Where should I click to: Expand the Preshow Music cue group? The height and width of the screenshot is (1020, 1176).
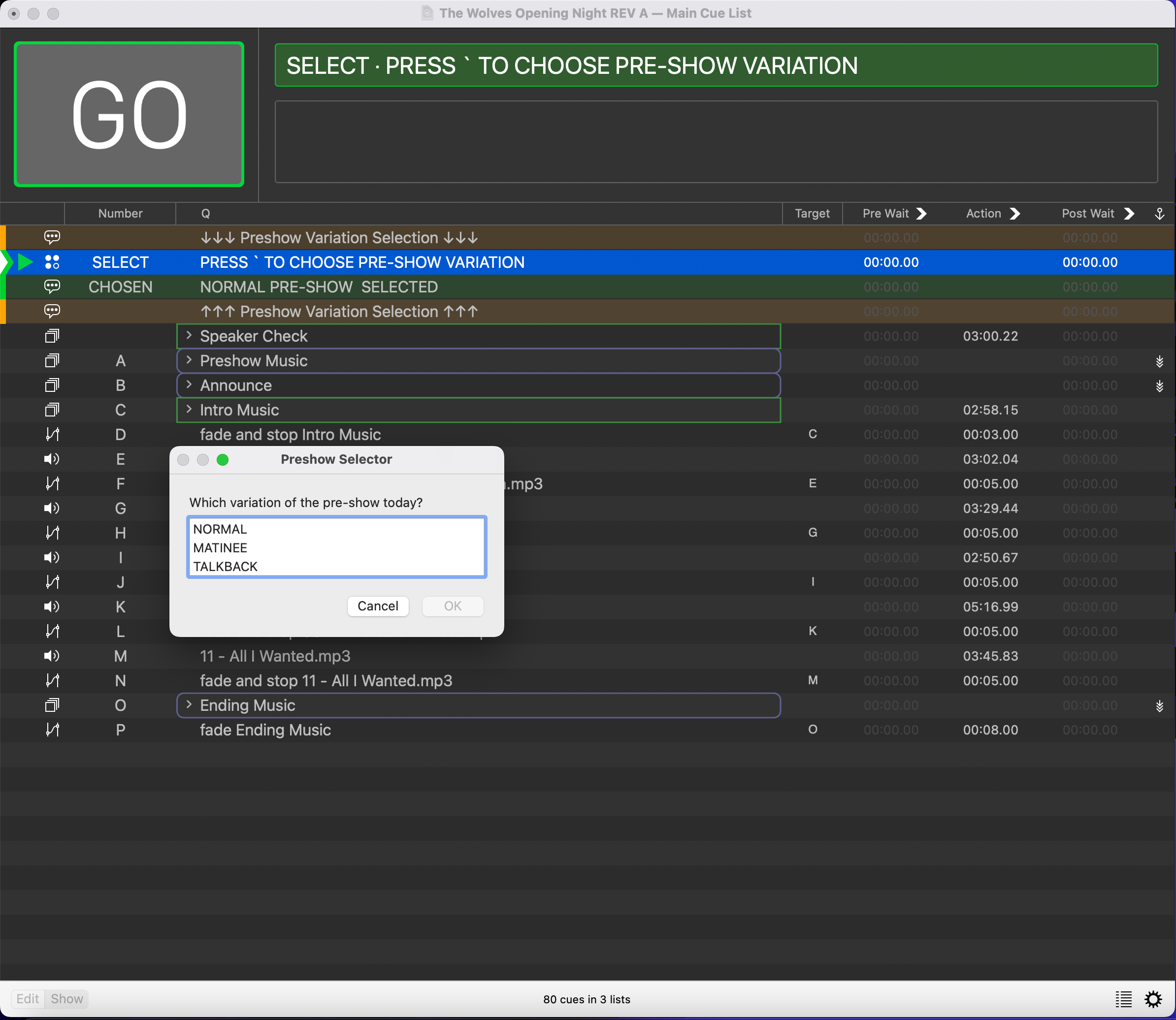pos(191,360)
